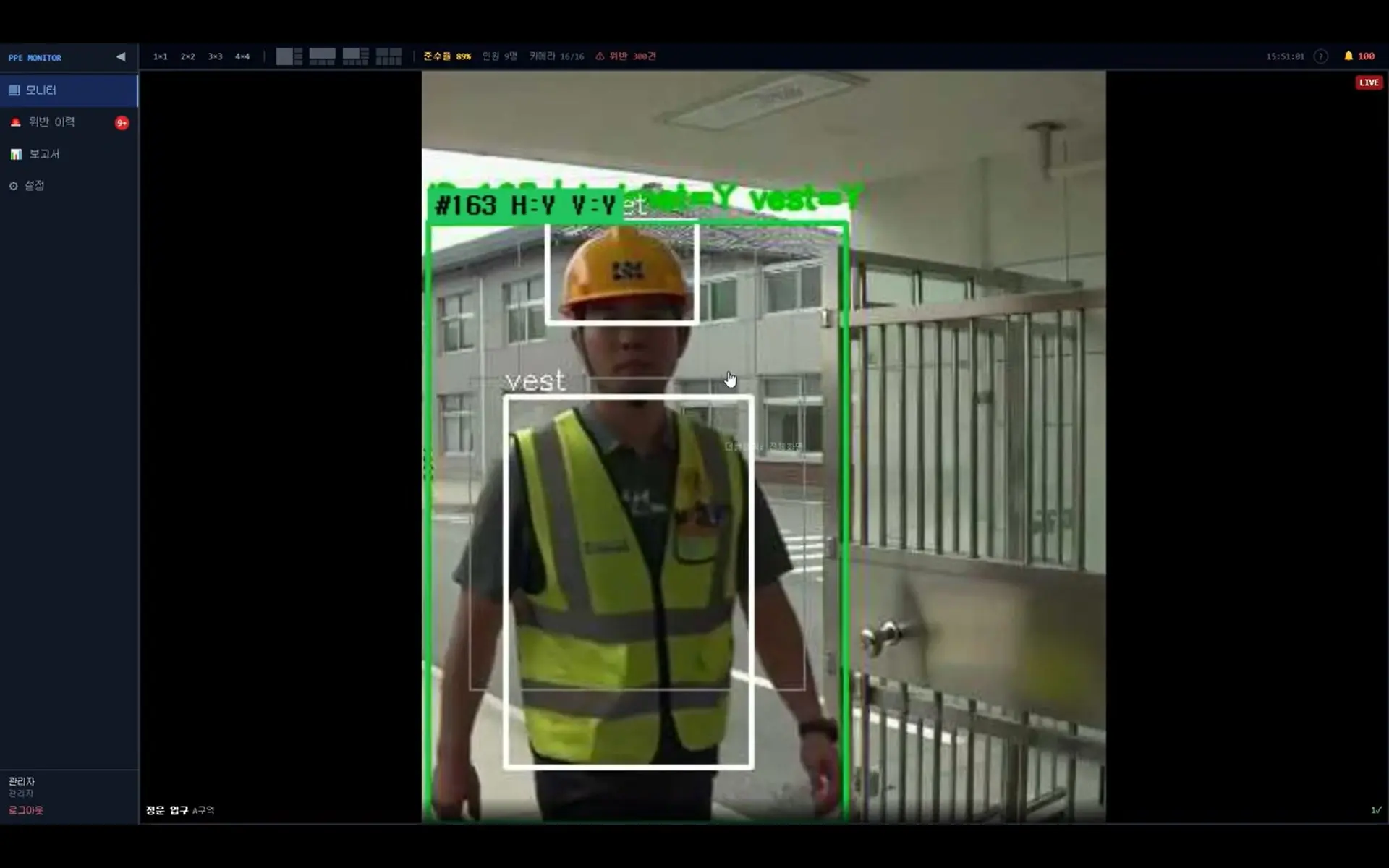Switch to 1×1 grid layout

pos(160,56)
